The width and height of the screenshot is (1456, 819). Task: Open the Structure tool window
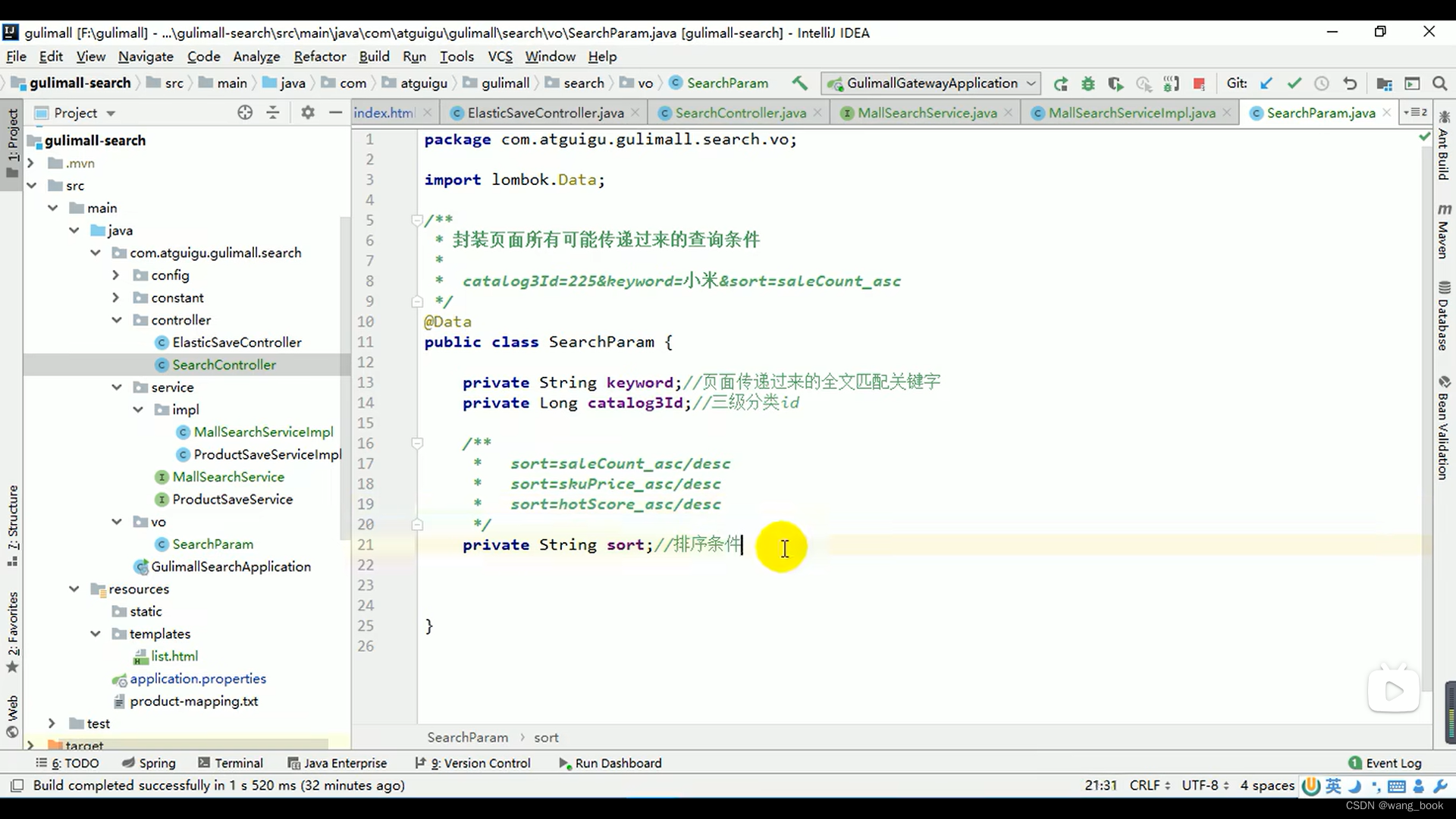[x=13, y=525]
